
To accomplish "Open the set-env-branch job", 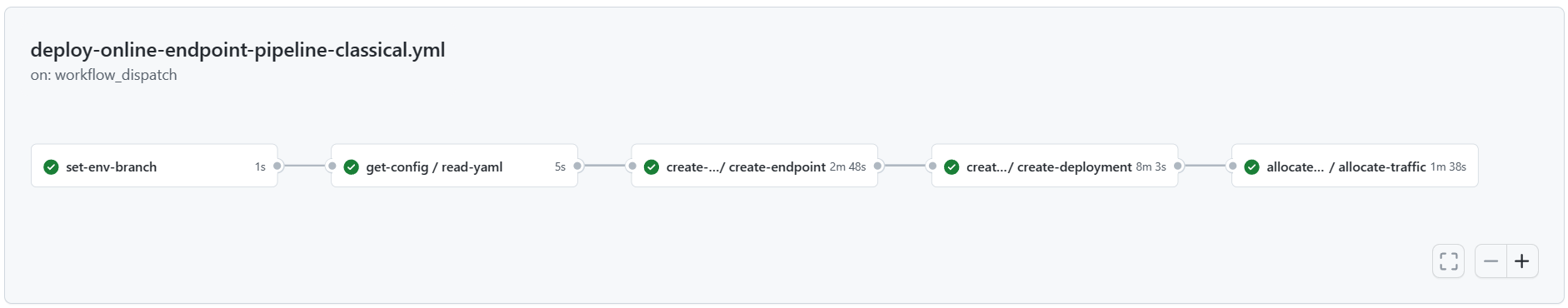I will [x=154, y=166].
